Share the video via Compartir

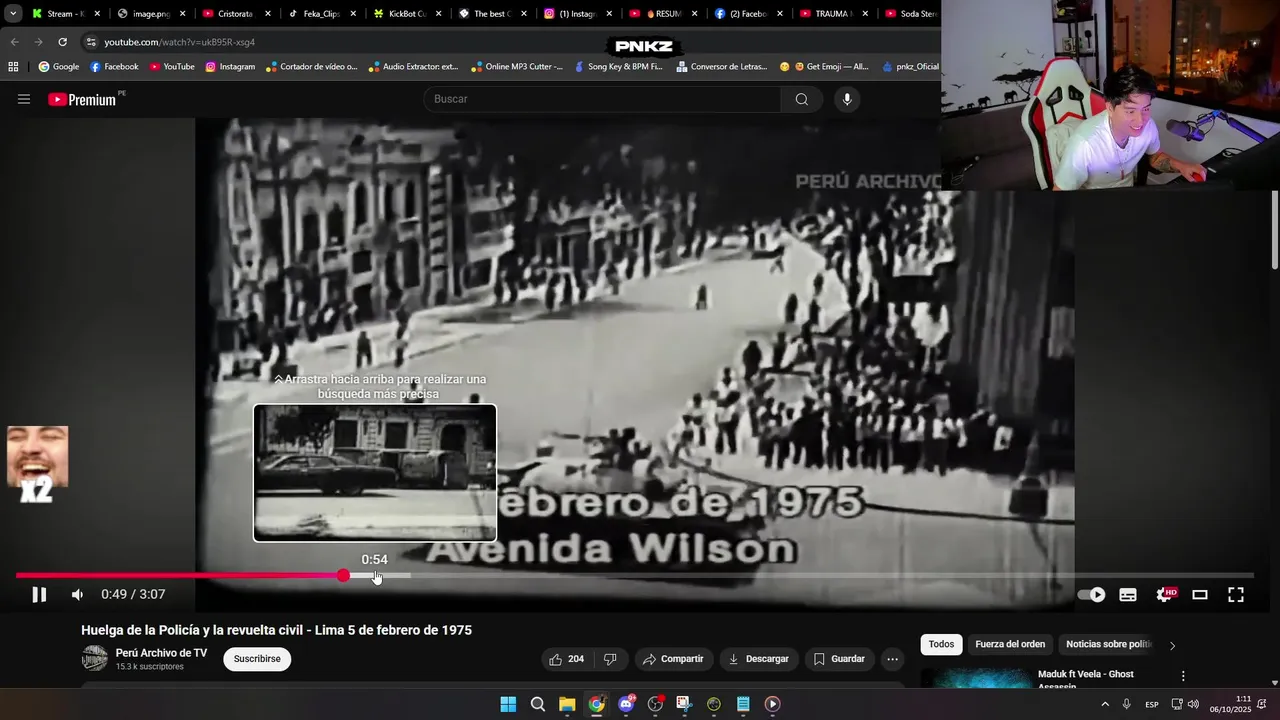[673, 659]
